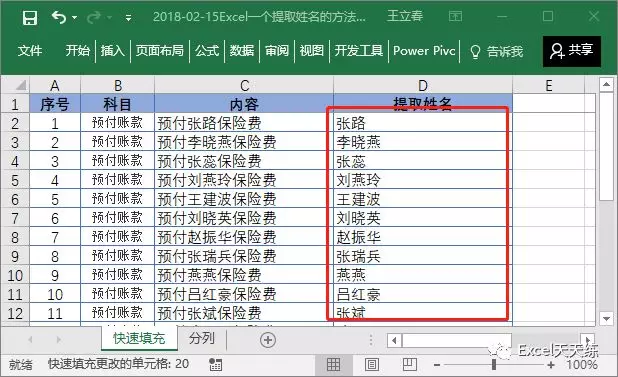The image size is (618, 377).
Task: Click the 告诉我 lightbulb search
Action: point(497,52)
